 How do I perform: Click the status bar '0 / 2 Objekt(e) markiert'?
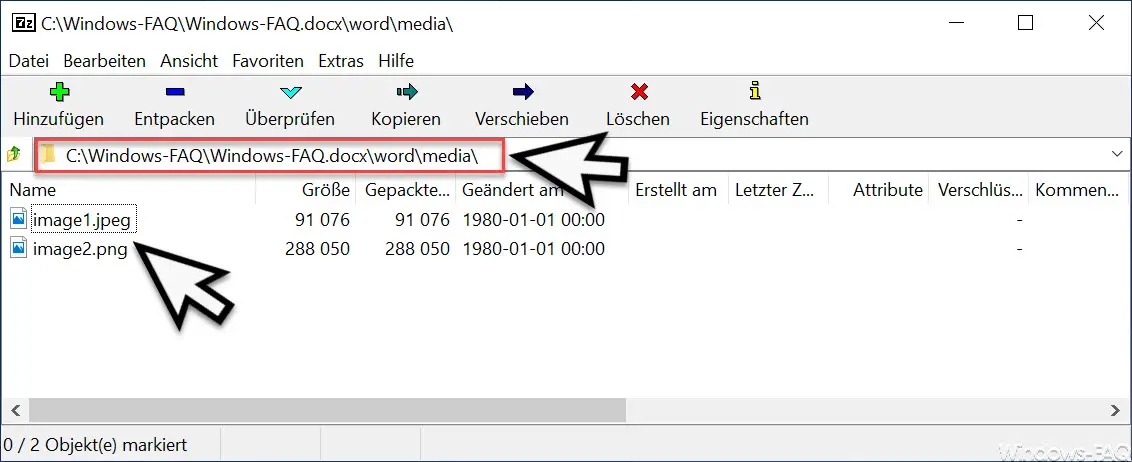tap(96, 445)
